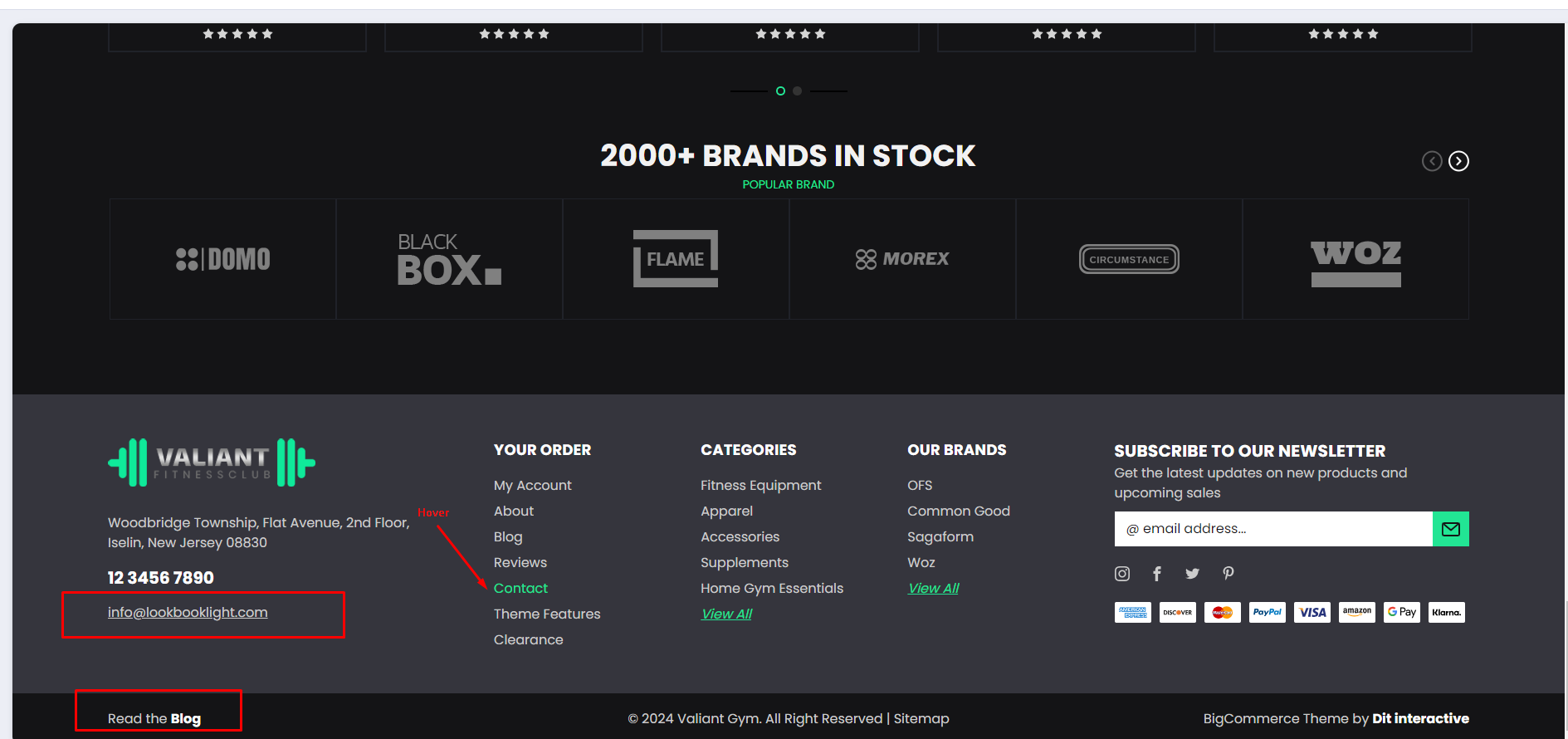Open the WOZ brand logo tile
Viewport: 1568px width, 739px height.
point(1356,259)
